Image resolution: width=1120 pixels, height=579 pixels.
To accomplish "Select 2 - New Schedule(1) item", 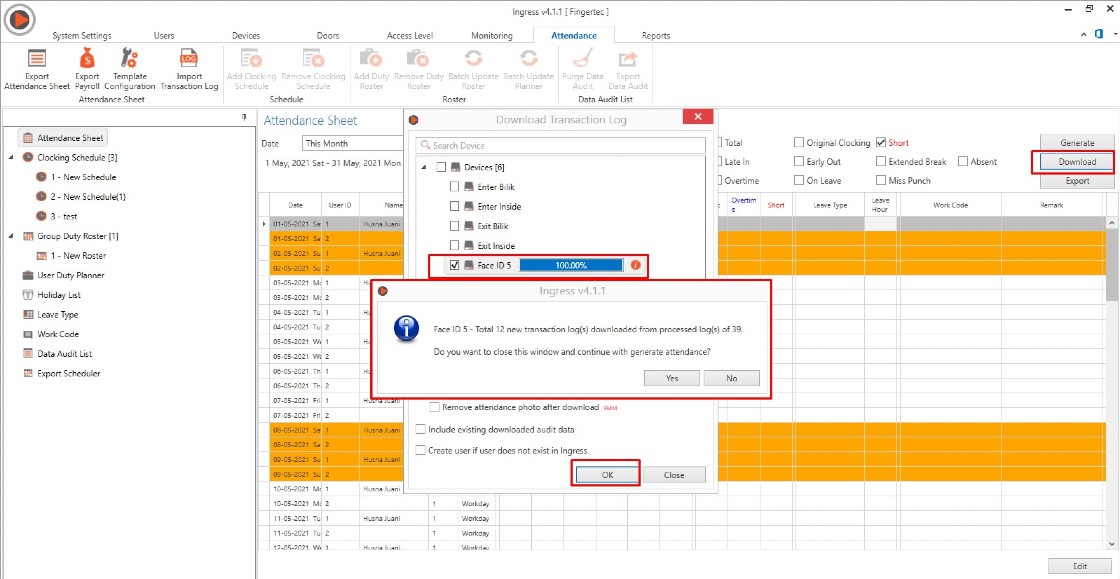I will [x=81, y=196].
